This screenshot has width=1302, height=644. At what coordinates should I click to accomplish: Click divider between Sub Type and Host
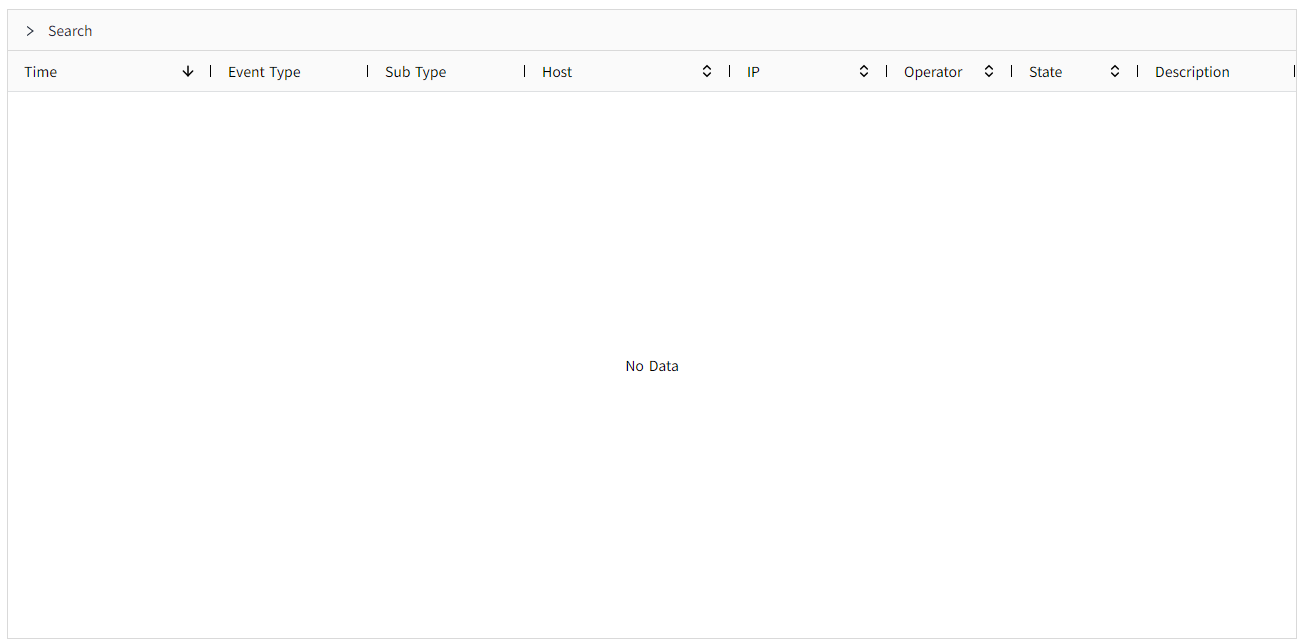tap(525, 71)
